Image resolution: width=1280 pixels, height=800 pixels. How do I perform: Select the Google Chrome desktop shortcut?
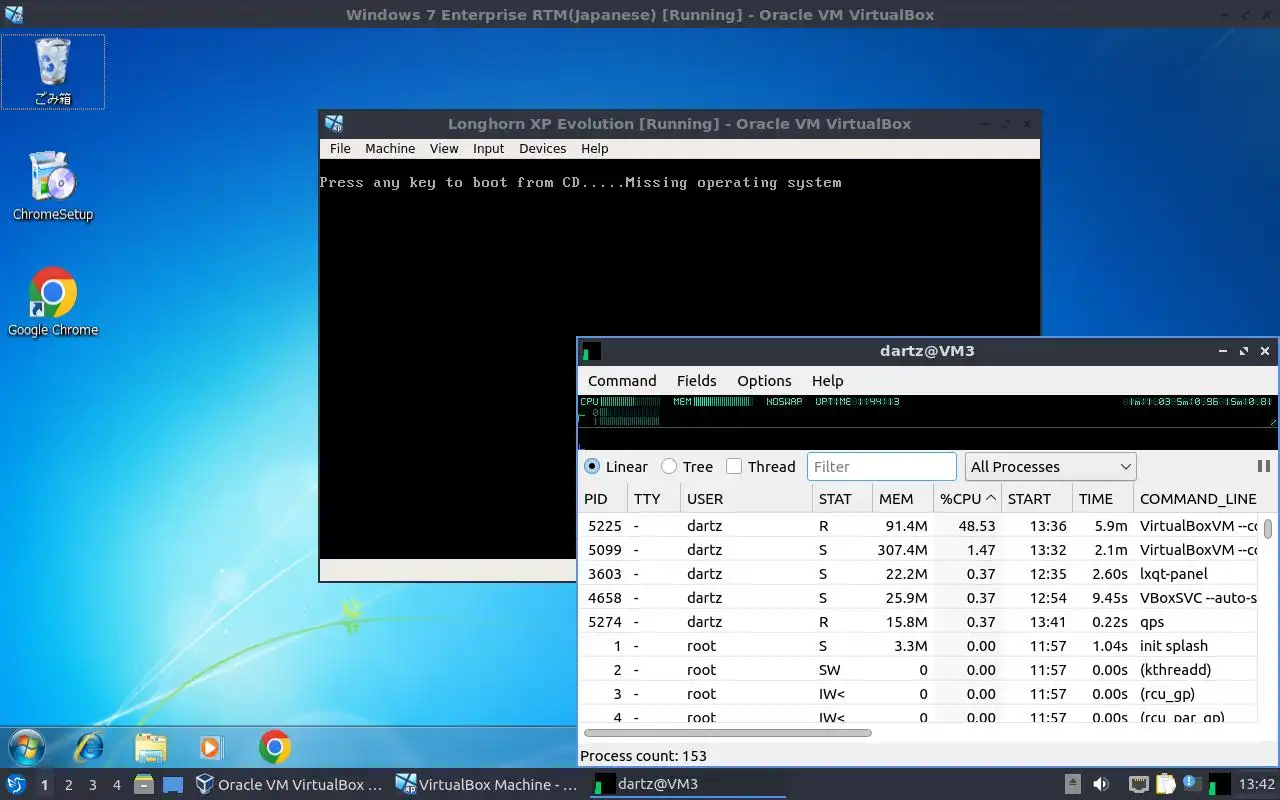point(53,302)
